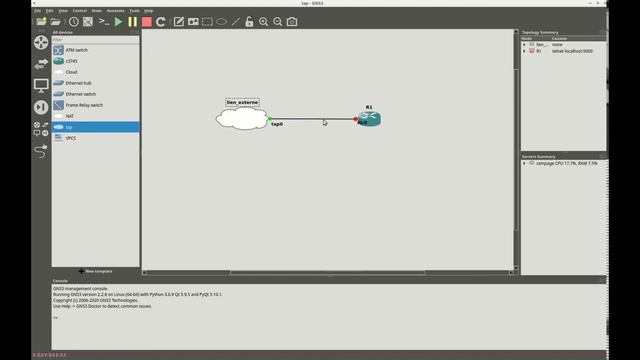The height and width of the screenshot is (360, 640).
Task: Select the Draw rectangle tool
Action: tap(207, 22)
